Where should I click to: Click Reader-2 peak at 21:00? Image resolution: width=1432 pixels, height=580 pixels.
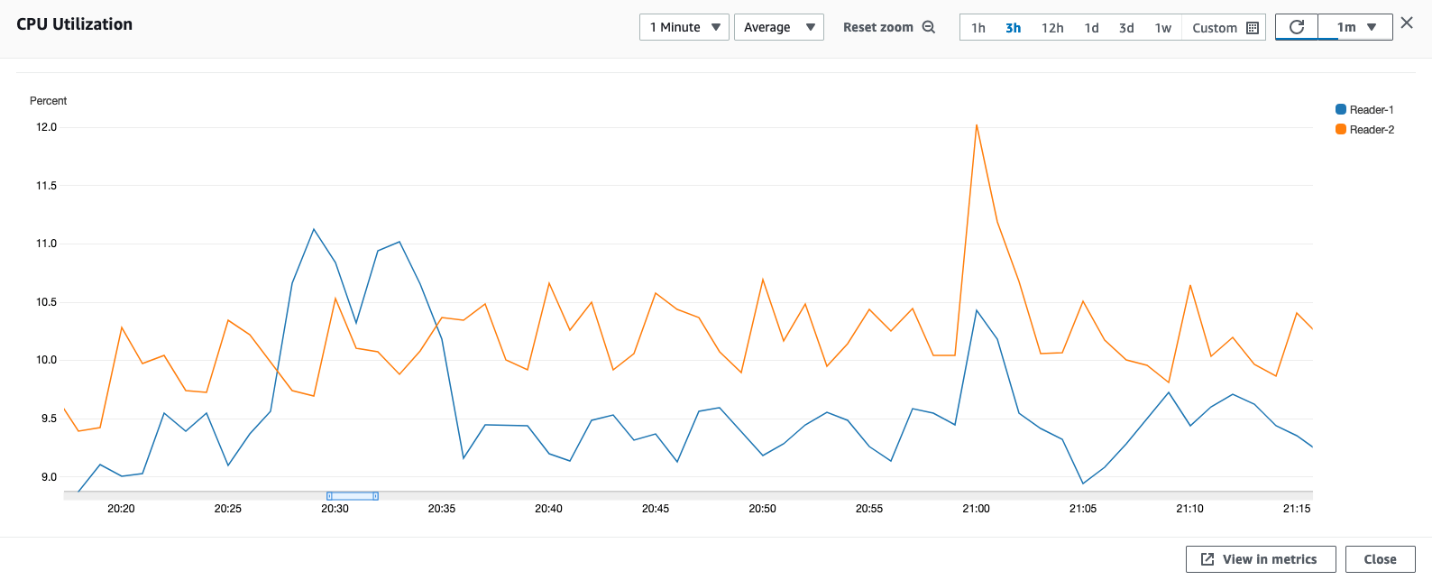click(x=976, y=125)
